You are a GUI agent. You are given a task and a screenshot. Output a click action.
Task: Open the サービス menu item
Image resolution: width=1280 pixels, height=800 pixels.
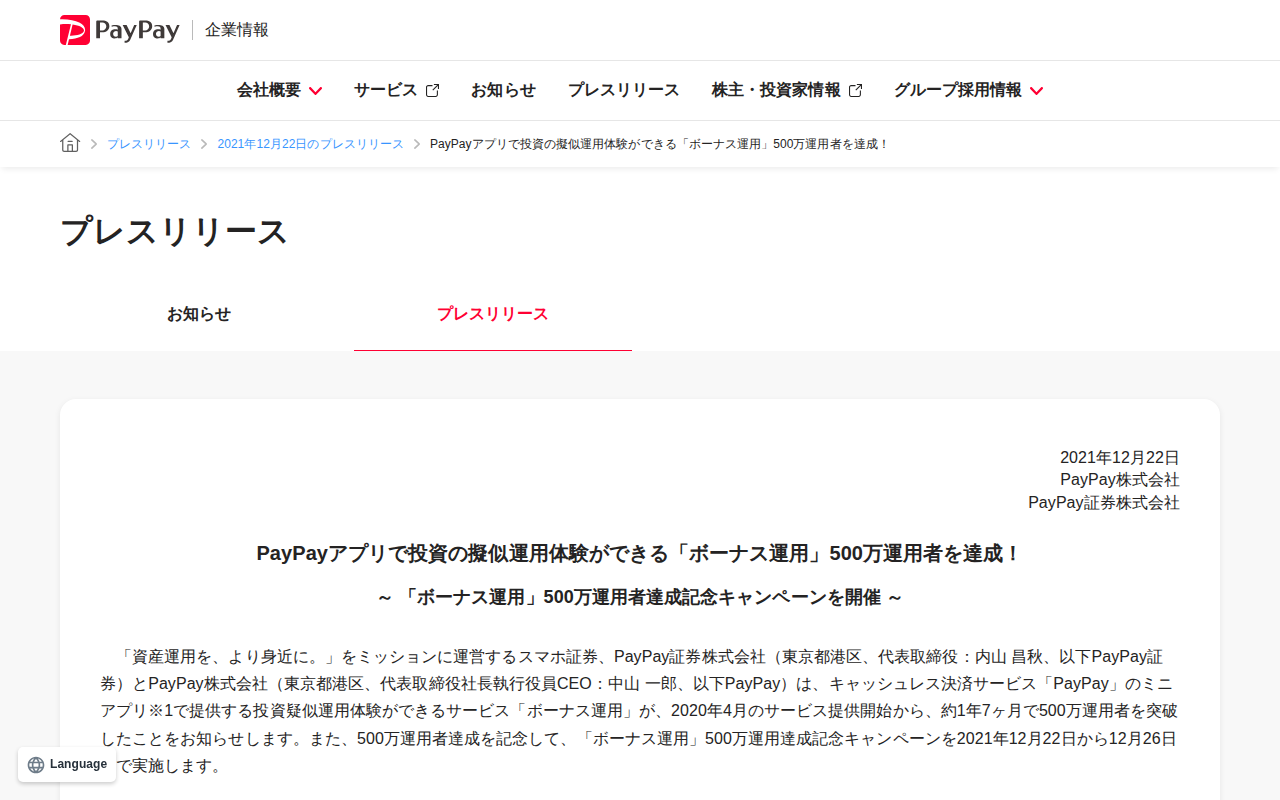pyautogui.click(x=396, y=90)
